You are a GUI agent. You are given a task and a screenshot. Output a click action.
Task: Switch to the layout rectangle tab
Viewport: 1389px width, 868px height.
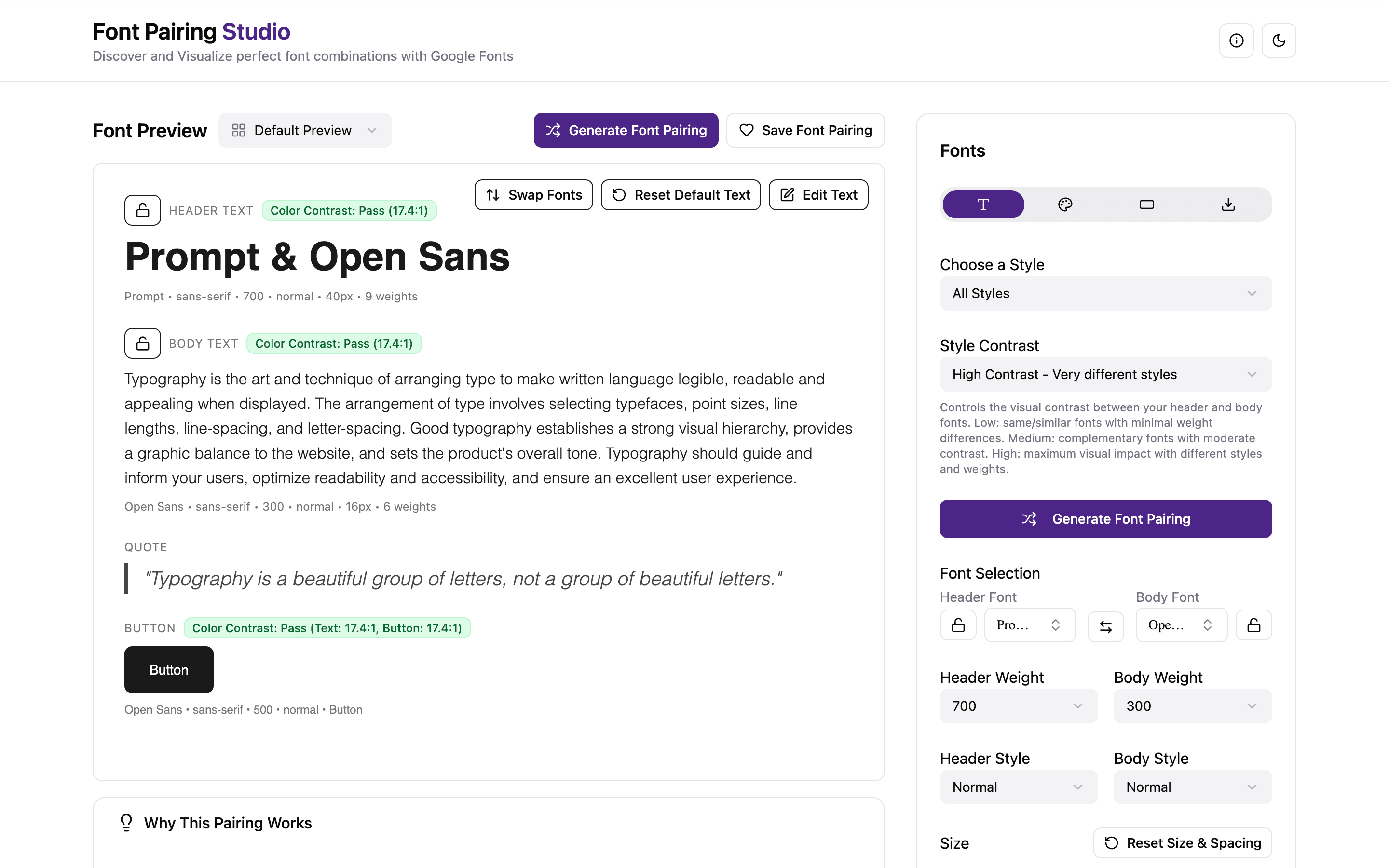tap(1146, 204)
